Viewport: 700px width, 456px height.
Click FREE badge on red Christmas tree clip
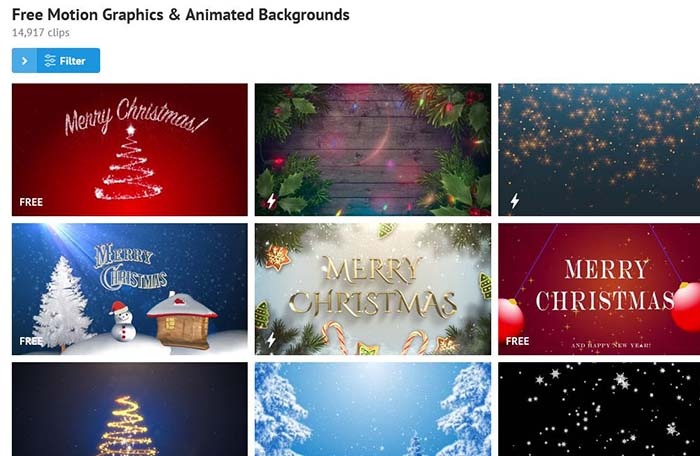[x=31, y=202]
